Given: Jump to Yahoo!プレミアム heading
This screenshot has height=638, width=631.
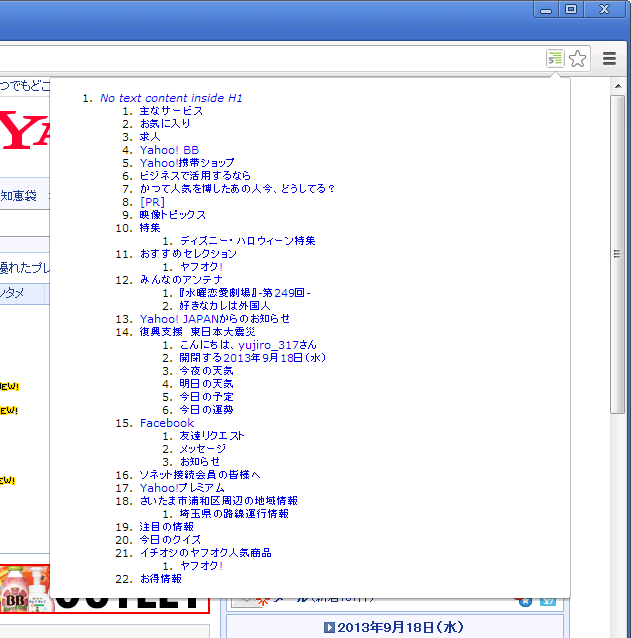Looking at the screenshot, I should click(182, 488).
